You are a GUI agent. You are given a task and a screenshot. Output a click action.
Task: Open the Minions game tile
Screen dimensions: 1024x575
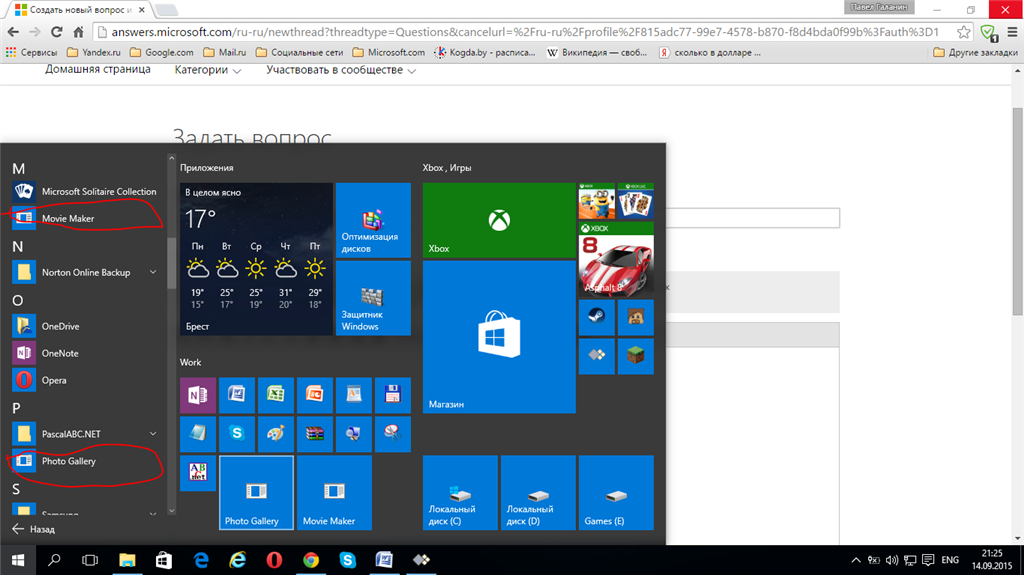[596, 201]
